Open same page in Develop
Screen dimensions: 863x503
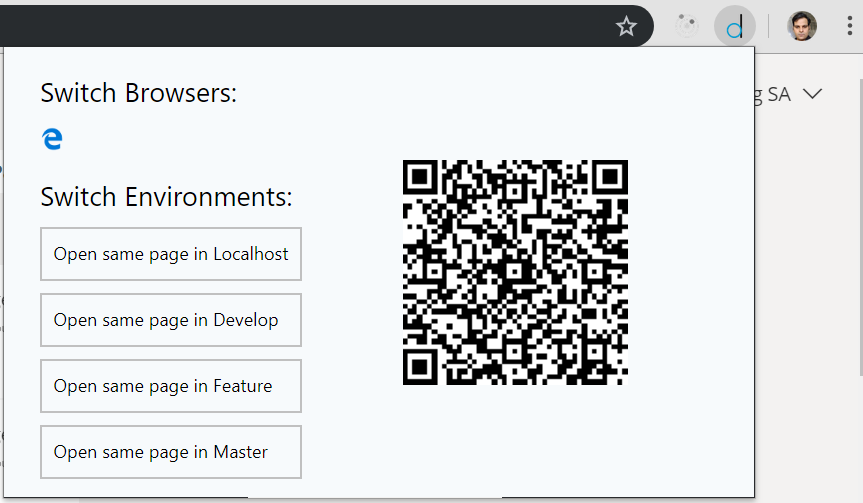click(171, 320)
